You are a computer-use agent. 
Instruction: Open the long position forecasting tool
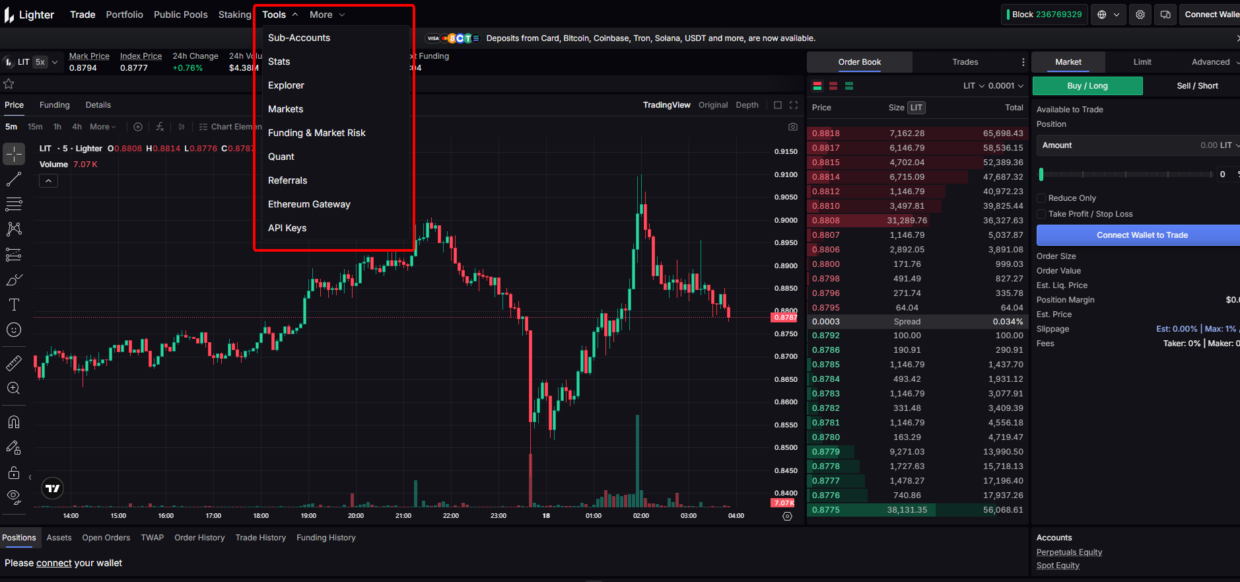[x=14, y=254]
